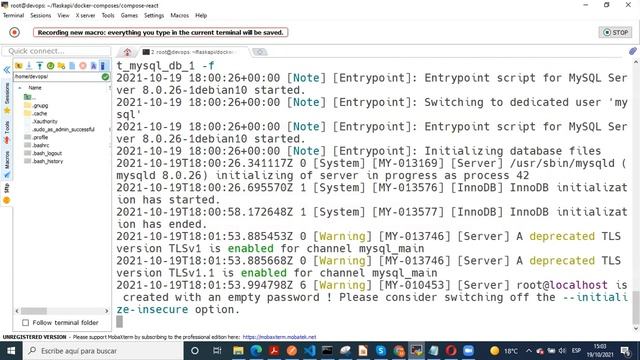Click the red macro recording indicator icon
The height and width of the screenshot is (360, 640).
click(15, 32)
